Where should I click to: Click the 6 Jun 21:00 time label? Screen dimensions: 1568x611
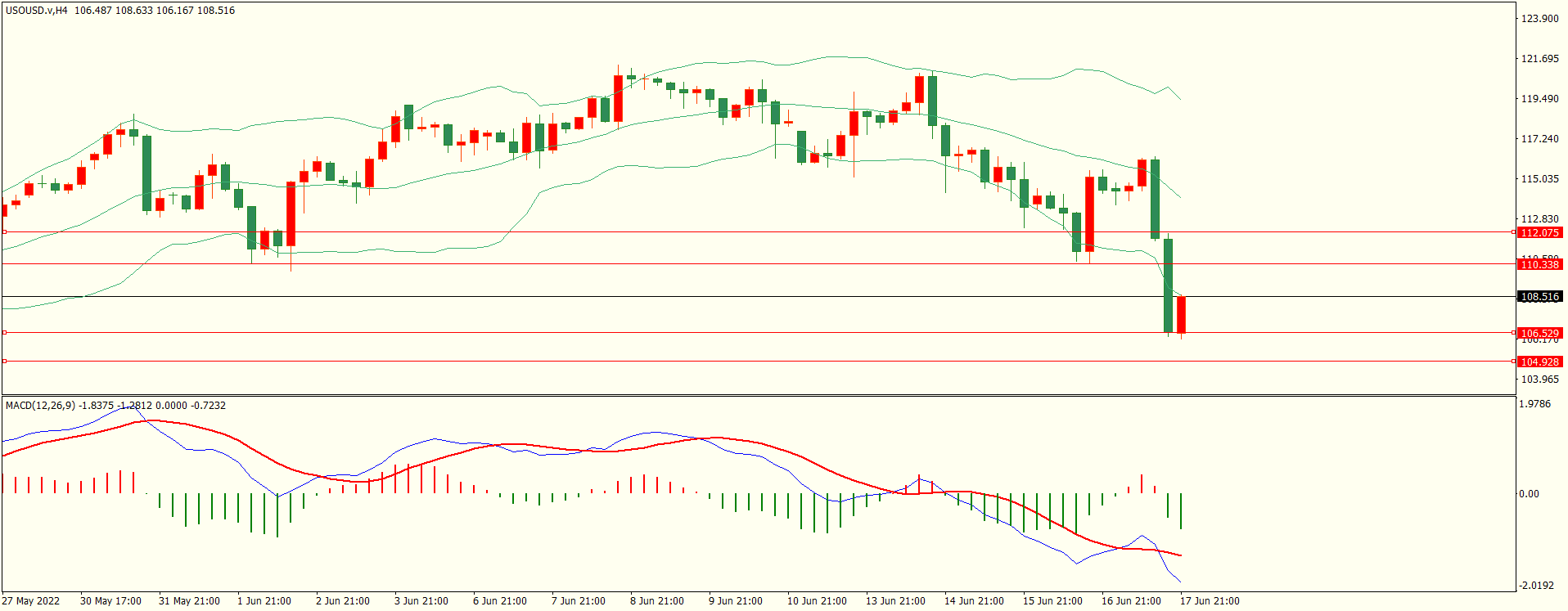[500, 601]
